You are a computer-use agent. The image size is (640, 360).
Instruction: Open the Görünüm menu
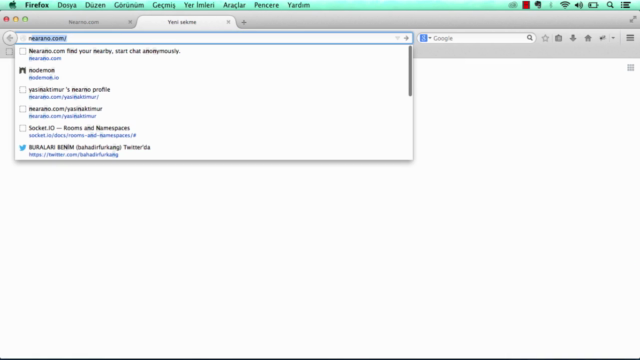(x=129, y=5)
